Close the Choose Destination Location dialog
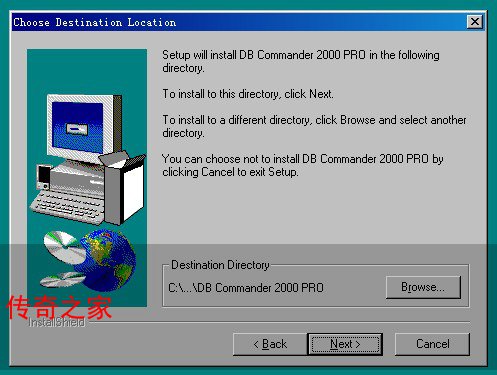 [x=475, y=22]
